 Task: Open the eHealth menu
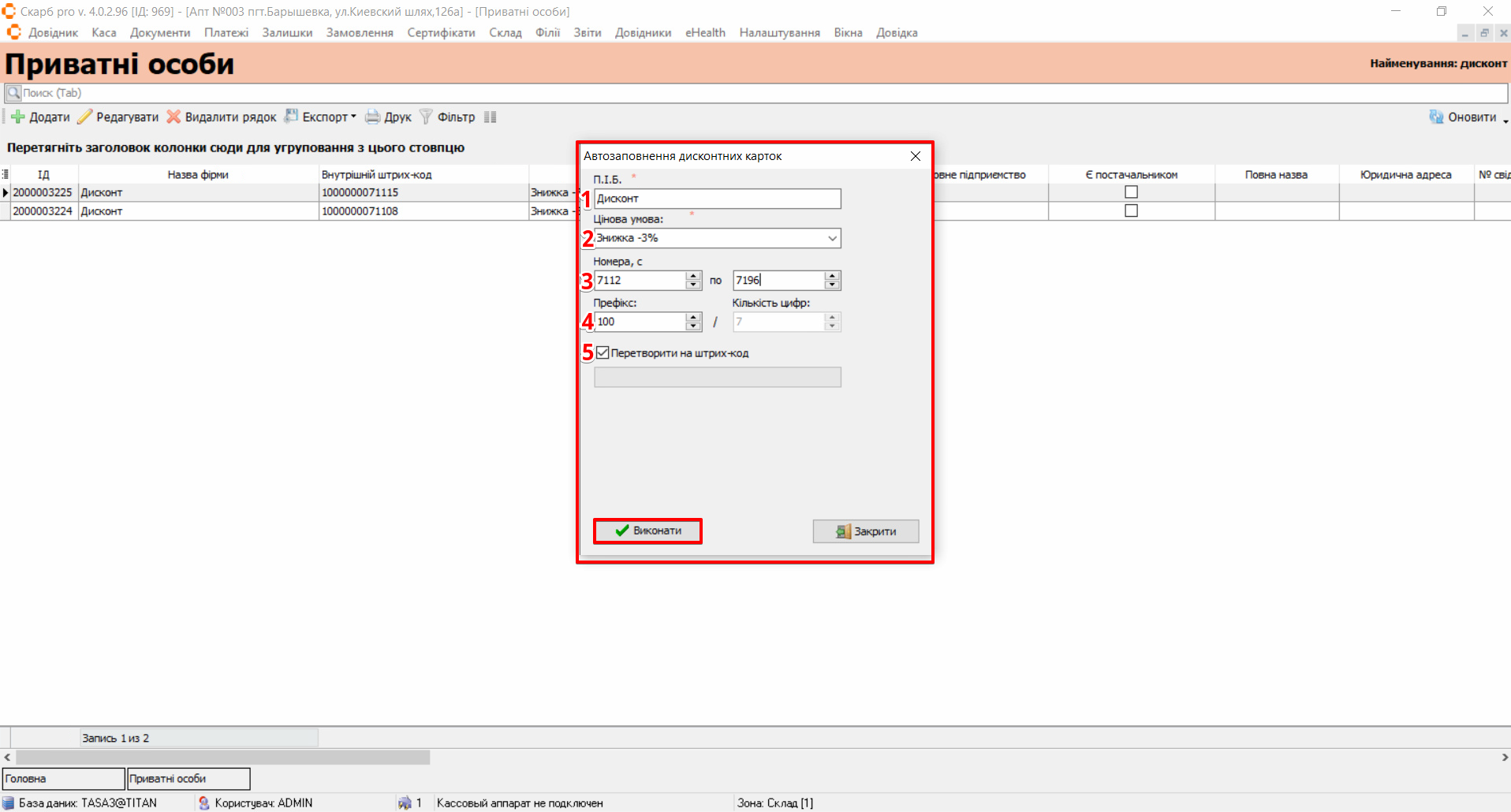pos(704,33)
